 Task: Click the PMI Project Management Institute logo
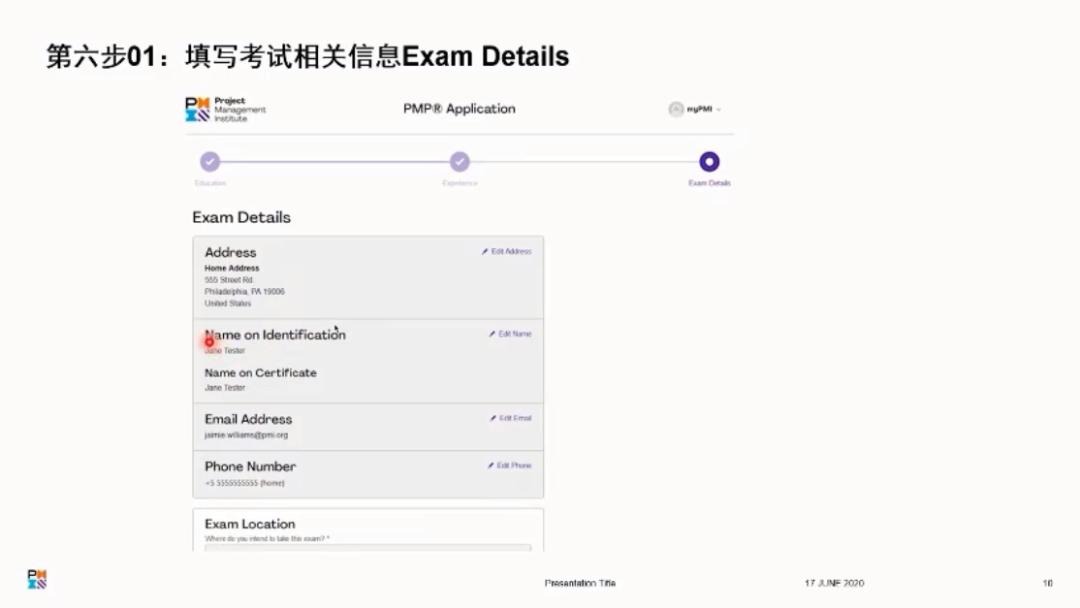pos(220,110)
